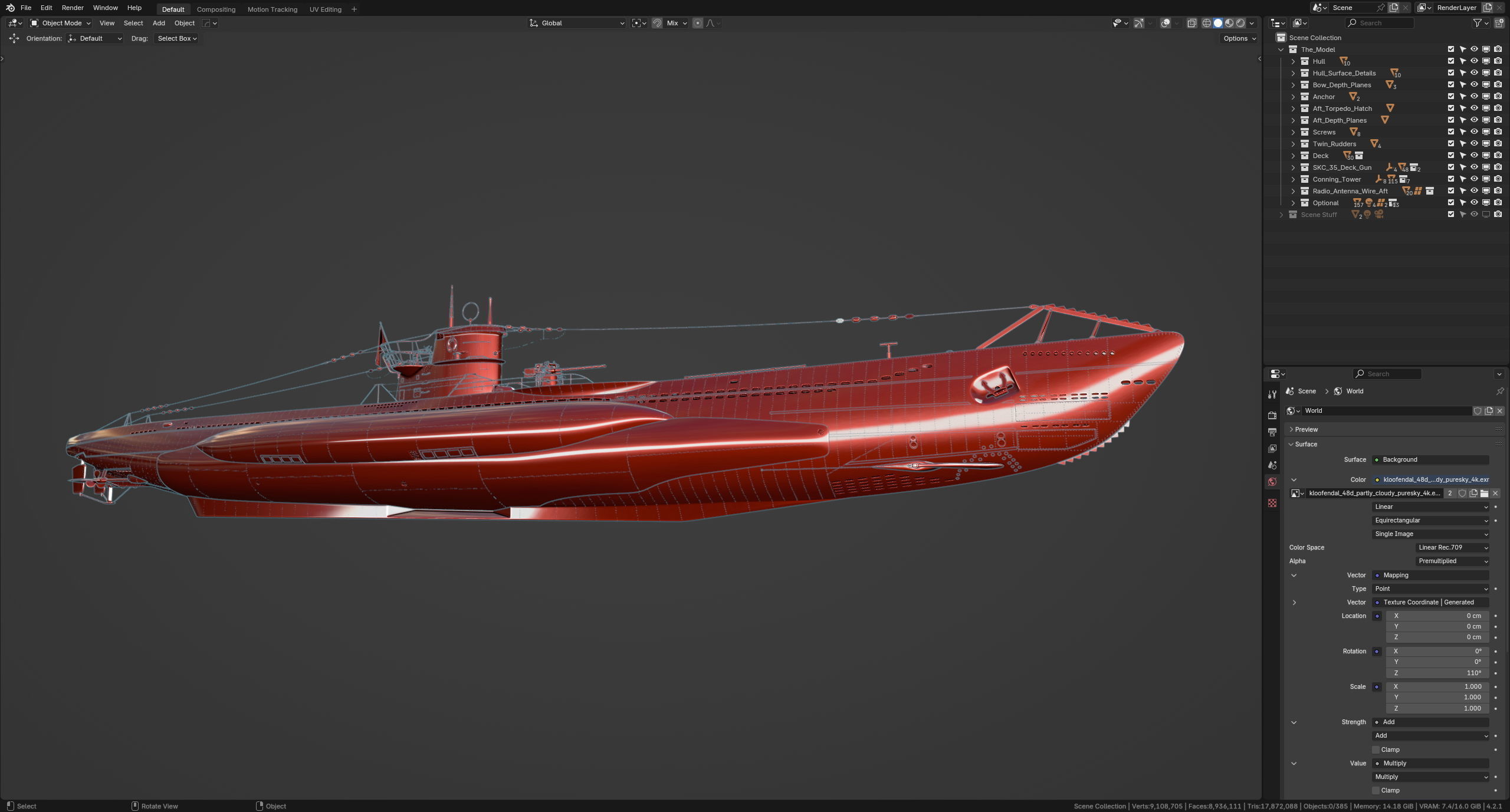Screen dimensions: 1510x812
Task: Hide the Anchor collection in viewport
Action: coord(1474,97)
